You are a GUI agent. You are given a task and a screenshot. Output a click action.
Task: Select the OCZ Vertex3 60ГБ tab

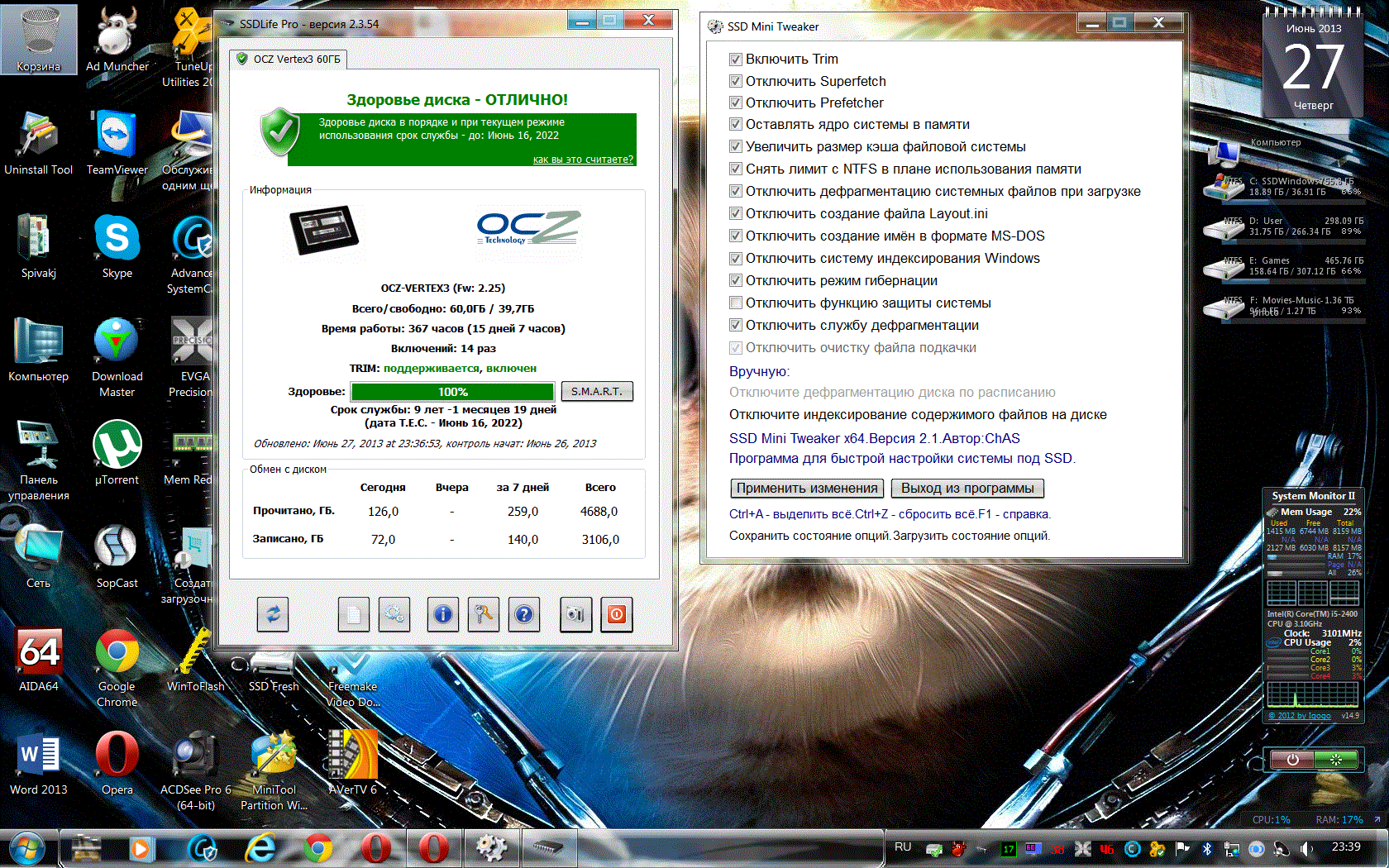(289, 60)
